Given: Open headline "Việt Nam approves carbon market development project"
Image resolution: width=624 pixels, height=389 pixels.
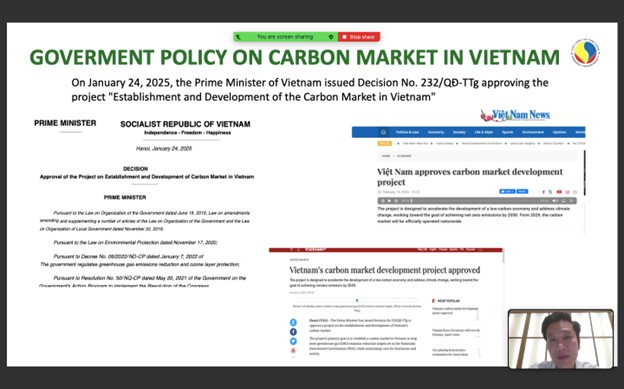Looking at the screenshot, I should [470, 177].
